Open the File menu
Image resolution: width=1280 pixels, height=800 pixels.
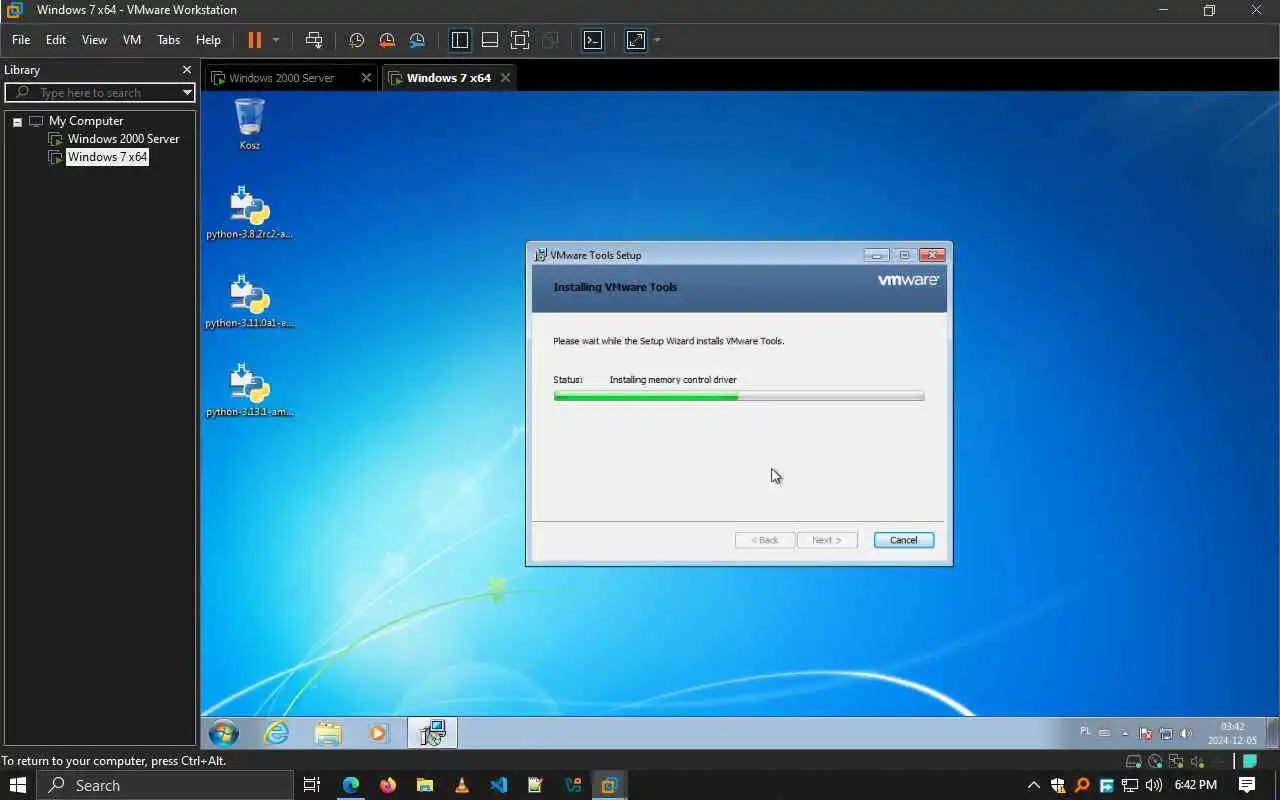[x=21, y=40]
